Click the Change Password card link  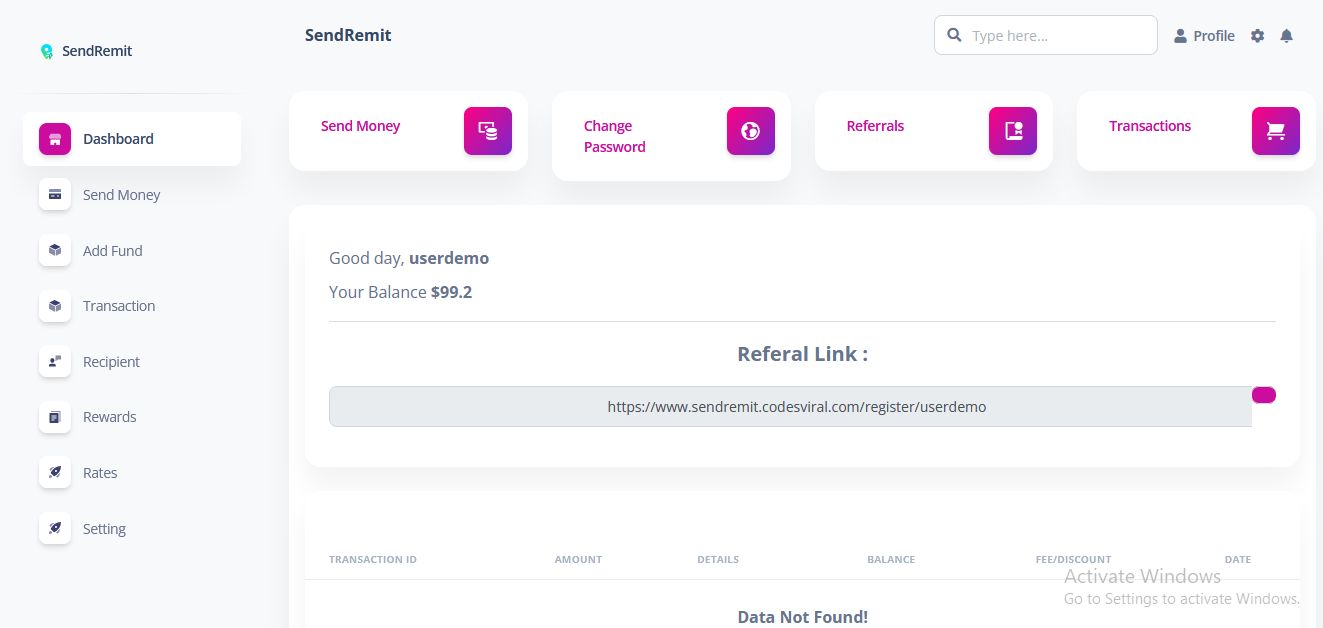click(614, 136)
